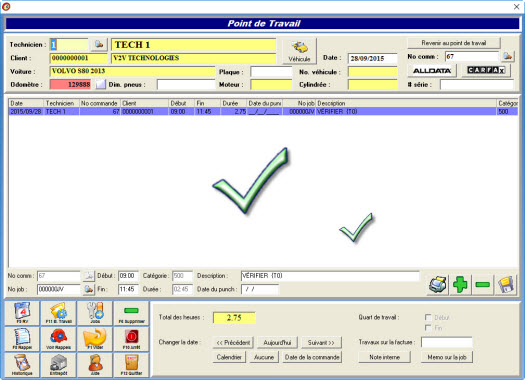Open Voir Rappels red phone icon
The width and height of the screenshot is (525, 380).
(59, 339)
